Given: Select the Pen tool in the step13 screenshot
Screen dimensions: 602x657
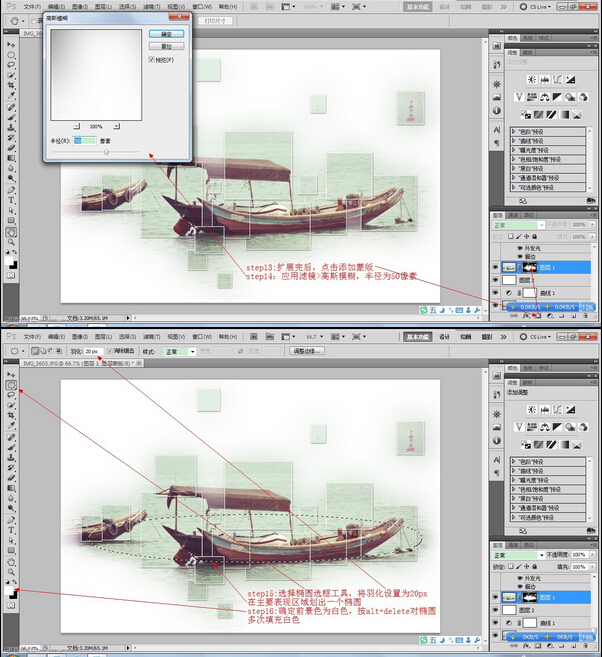Looking at the screenshot, I should tap(11, 190).
